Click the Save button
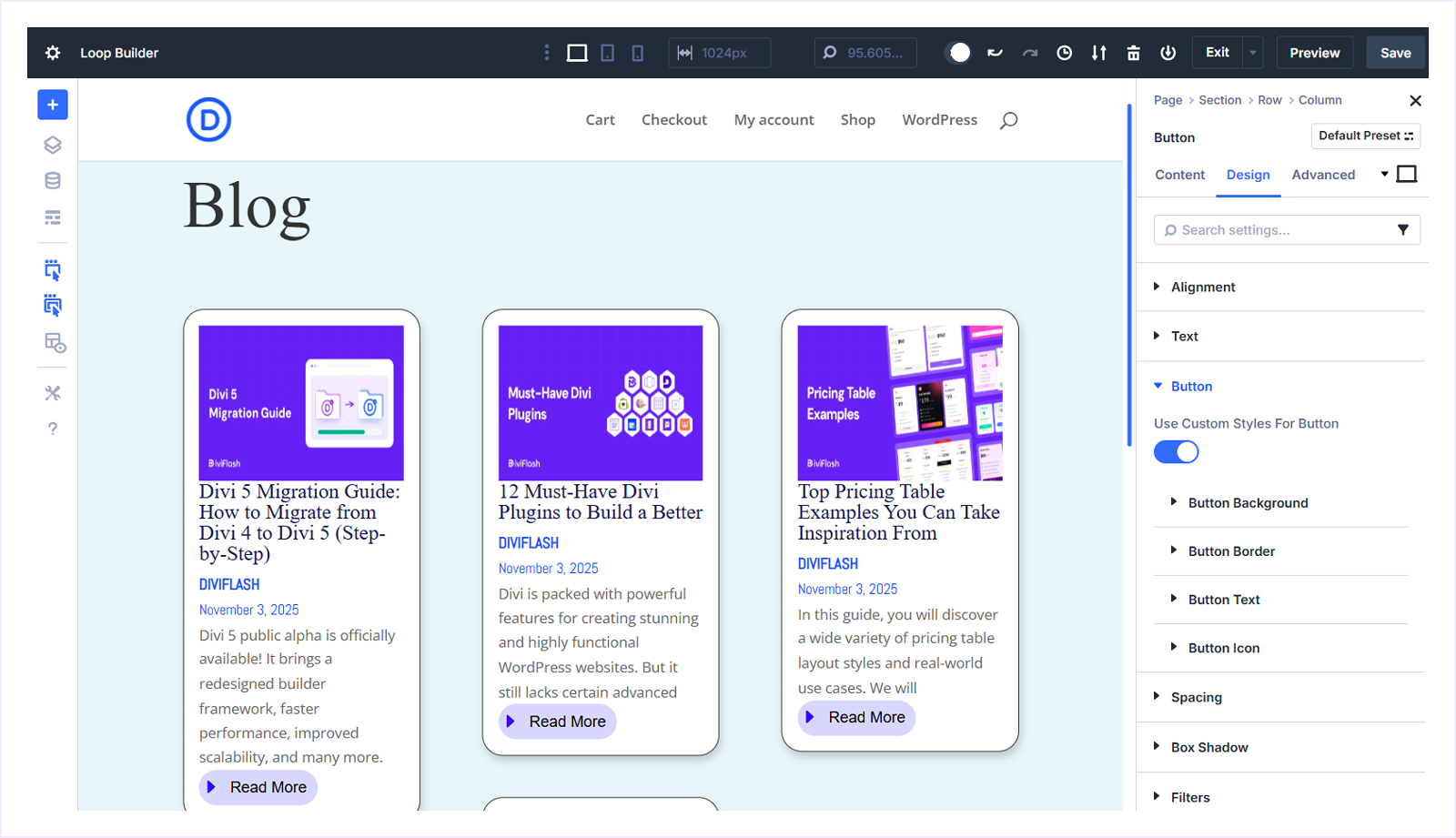This screenshot has width=1456, height=838. (1395, 53)
